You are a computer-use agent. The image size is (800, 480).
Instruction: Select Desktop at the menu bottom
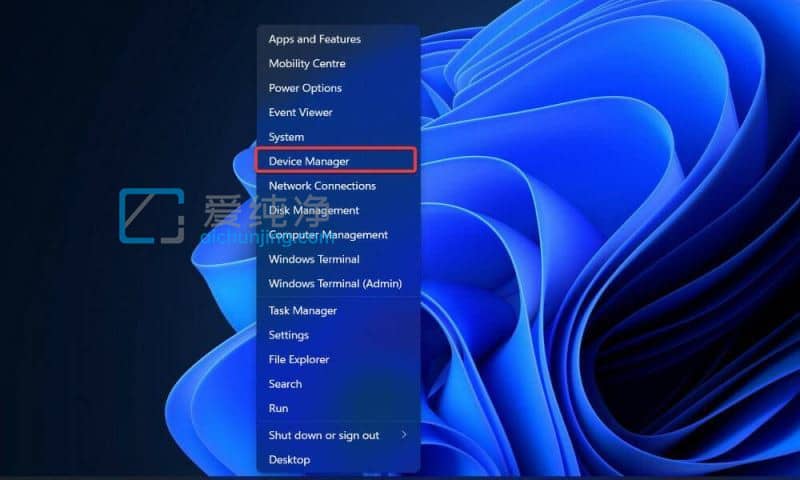tap(289, 460)
